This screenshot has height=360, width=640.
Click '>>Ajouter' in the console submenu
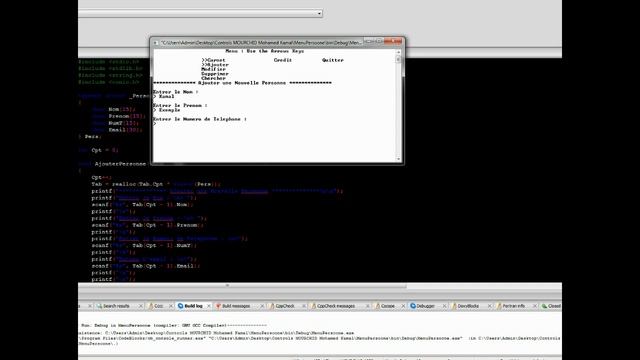click(215, 65)
